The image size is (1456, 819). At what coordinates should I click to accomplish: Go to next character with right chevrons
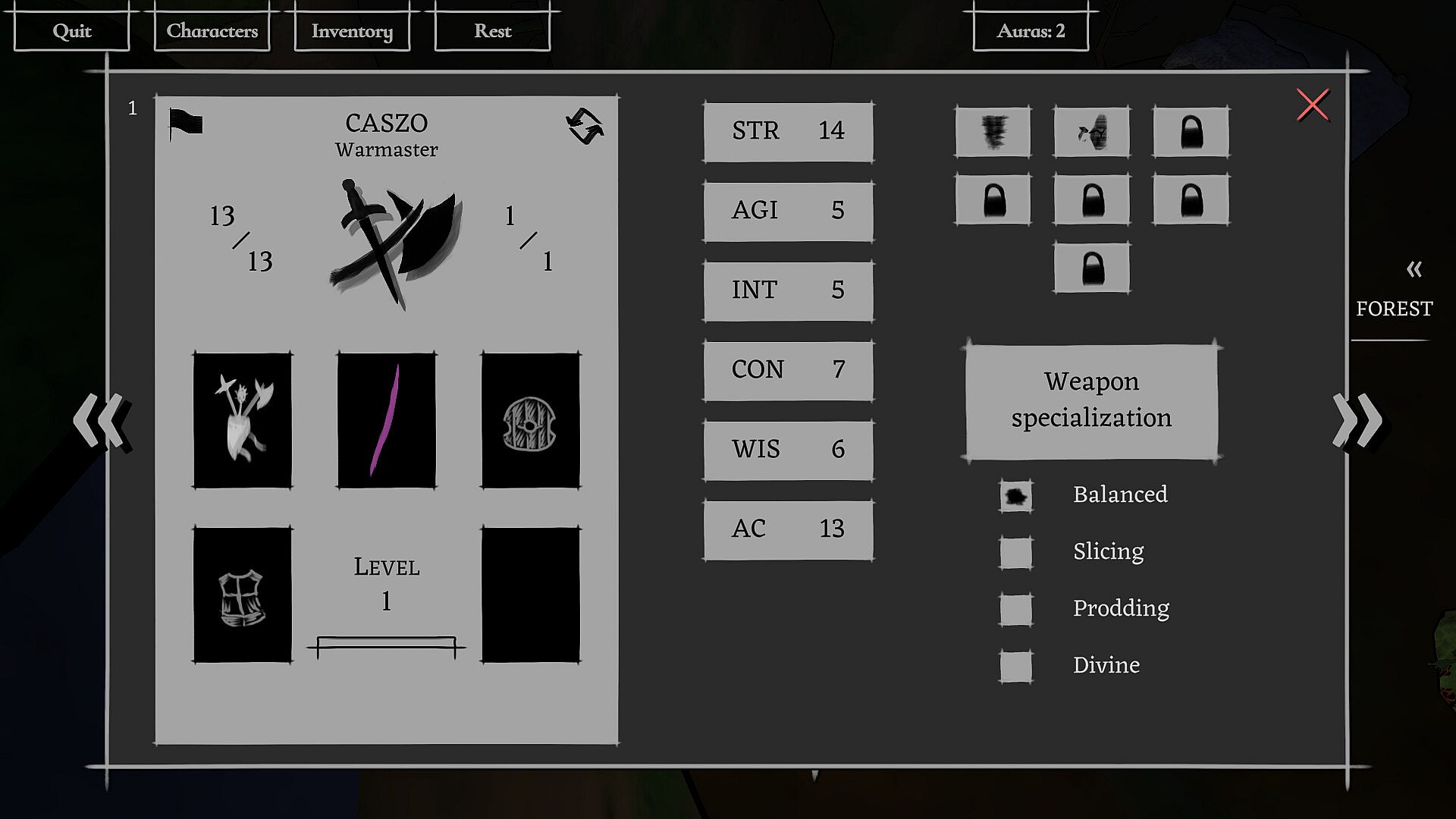click(x=1357, y=419)
